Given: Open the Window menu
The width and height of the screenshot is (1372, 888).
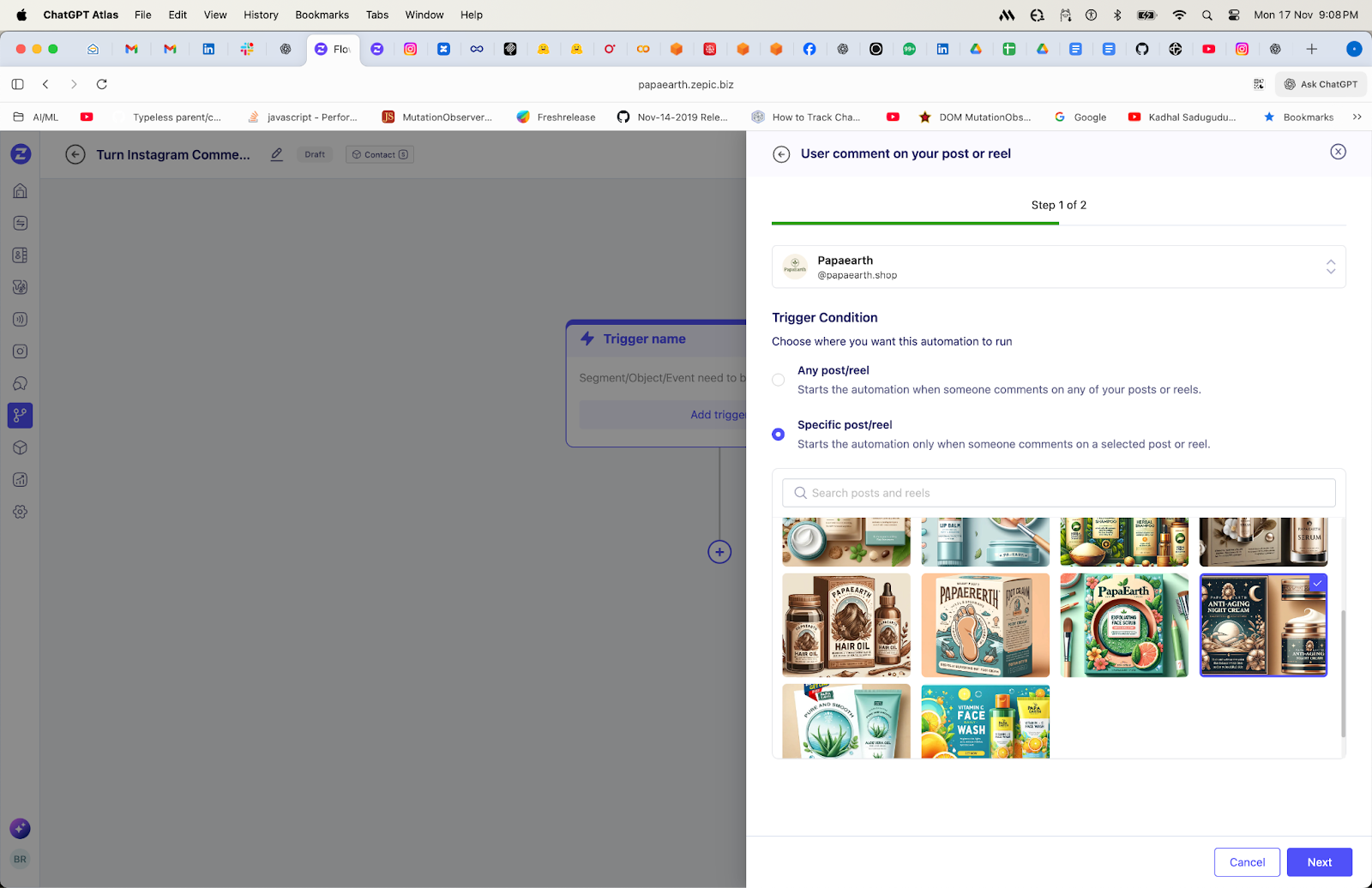Looking at the screenshot, I should (424, 15).
